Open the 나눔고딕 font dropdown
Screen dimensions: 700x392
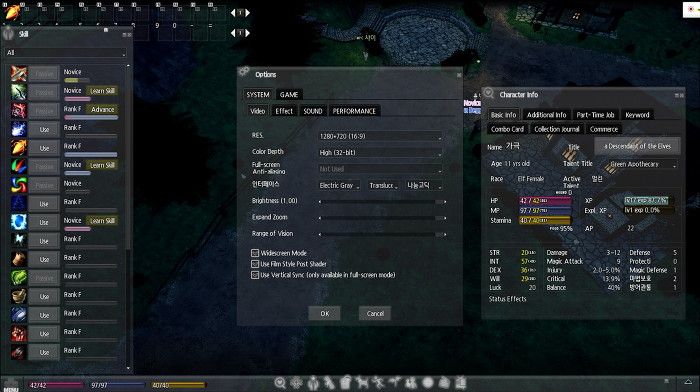coord(424,185)
